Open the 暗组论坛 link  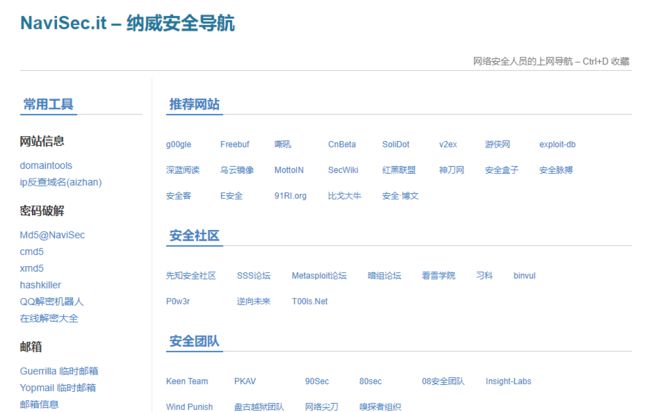384,276
